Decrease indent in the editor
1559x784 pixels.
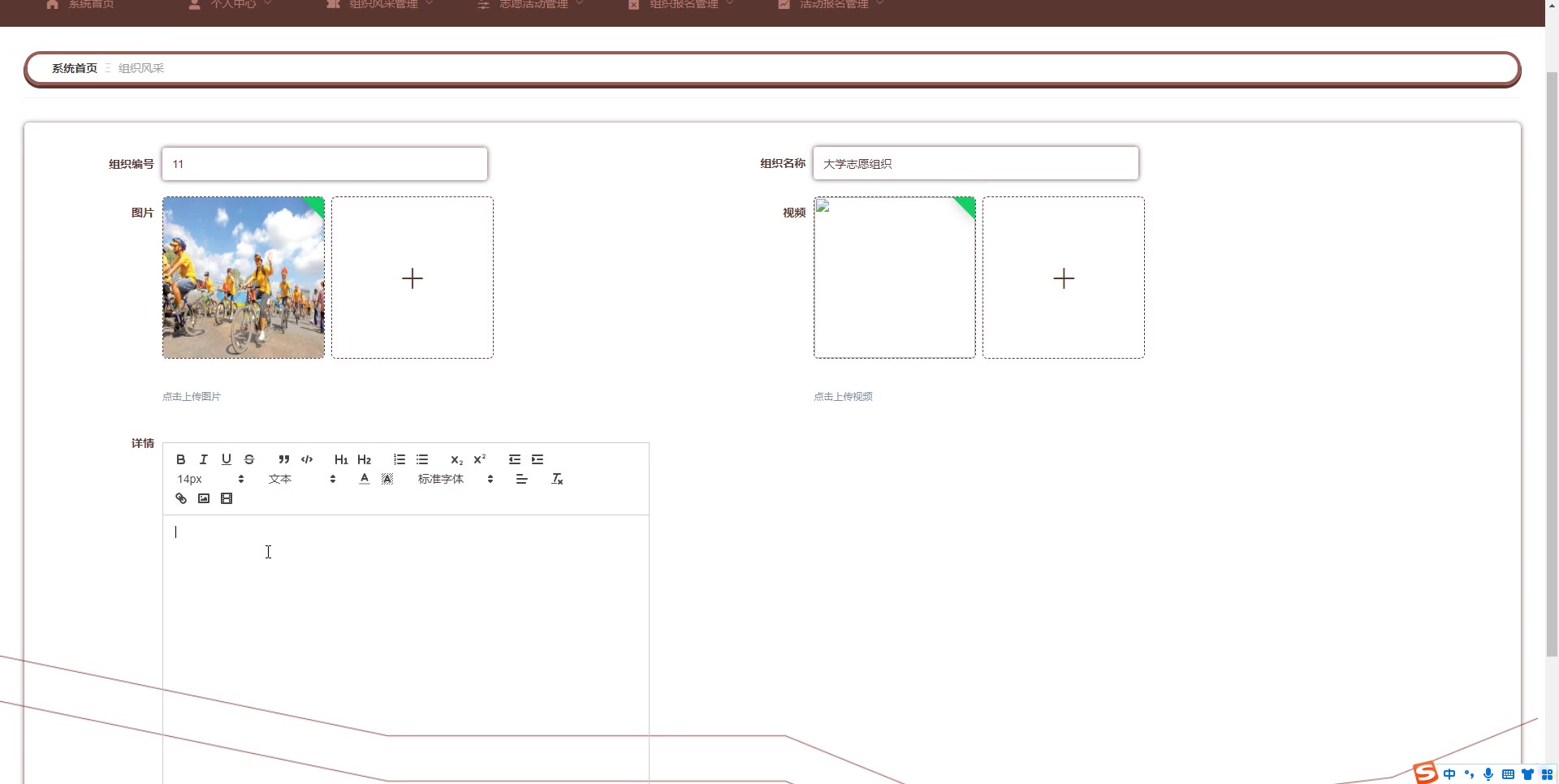tap(515, 459)
